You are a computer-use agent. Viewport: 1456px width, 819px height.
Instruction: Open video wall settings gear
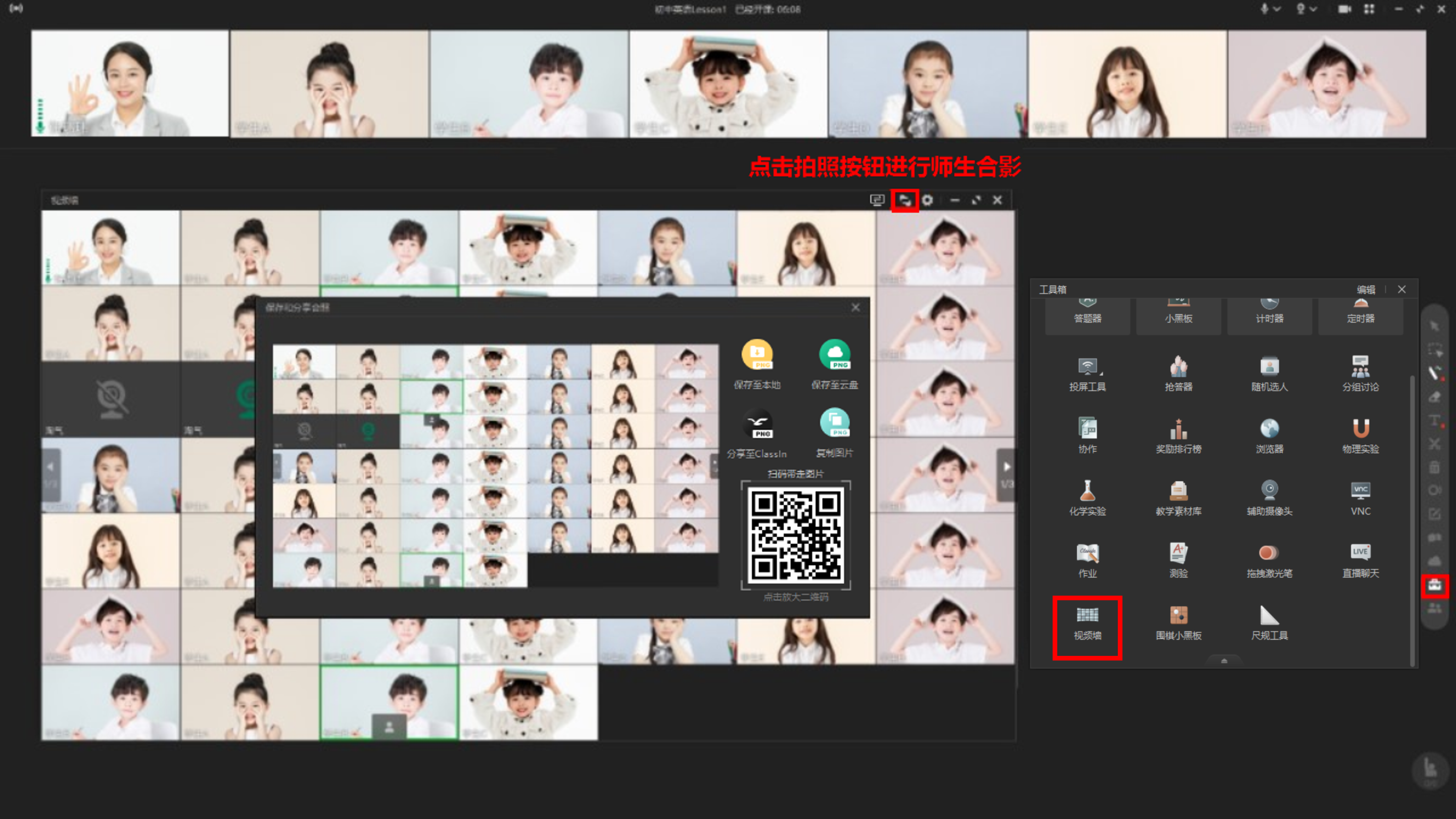coord(927,200)
